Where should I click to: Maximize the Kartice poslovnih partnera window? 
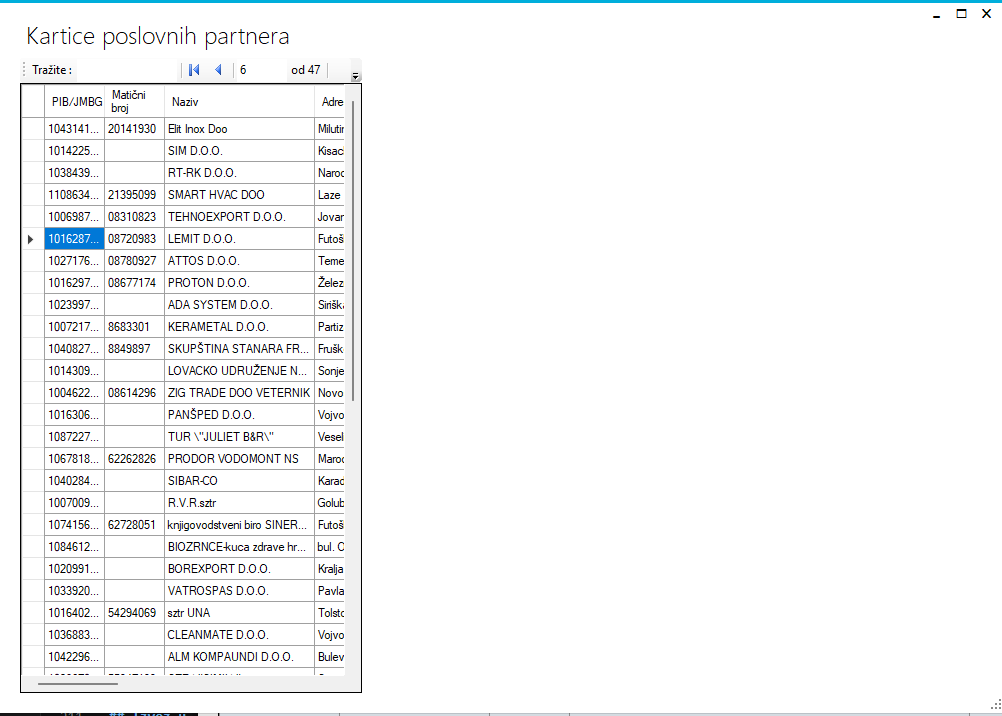click(x=961, y=14)
